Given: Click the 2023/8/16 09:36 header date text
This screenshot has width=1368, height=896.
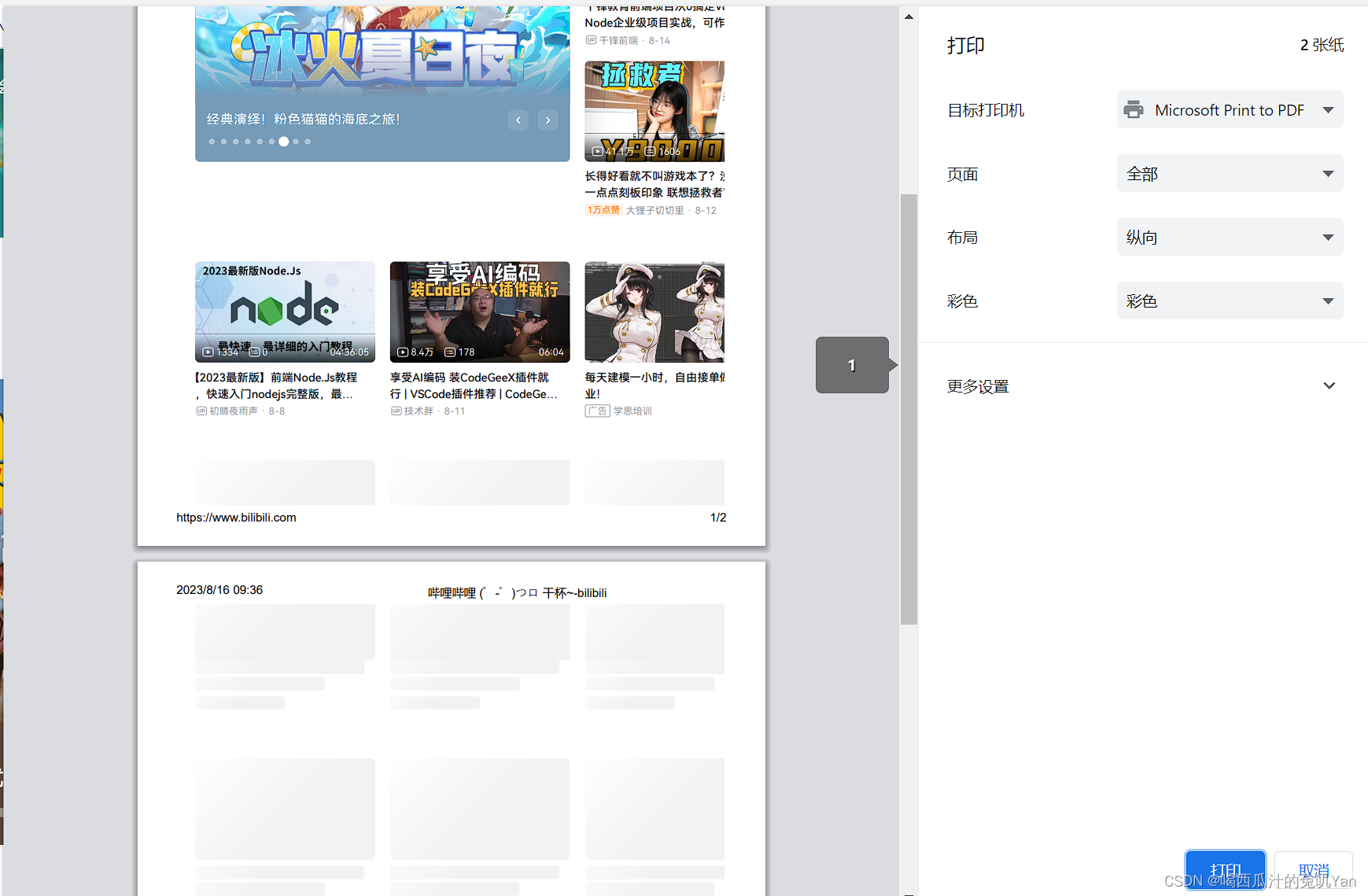Looking at the screenshot, I should [x=219, y=590].
